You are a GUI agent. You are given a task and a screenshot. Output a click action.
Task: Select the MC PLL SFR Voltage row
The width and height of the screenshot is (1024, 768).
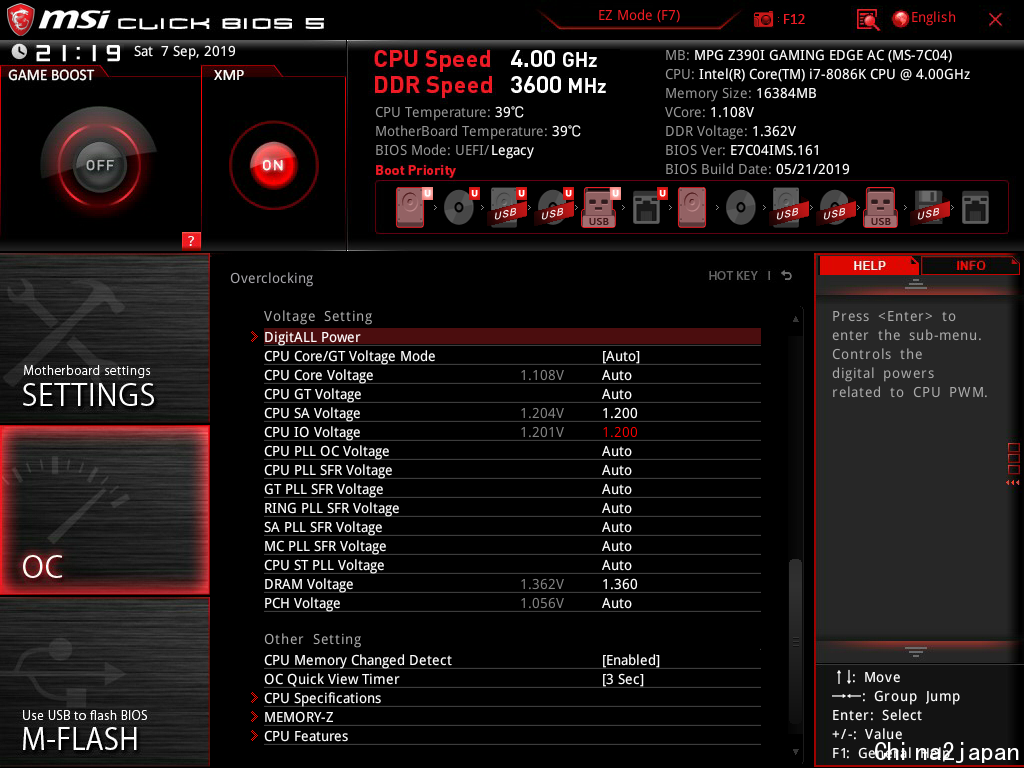click(512, 545)
